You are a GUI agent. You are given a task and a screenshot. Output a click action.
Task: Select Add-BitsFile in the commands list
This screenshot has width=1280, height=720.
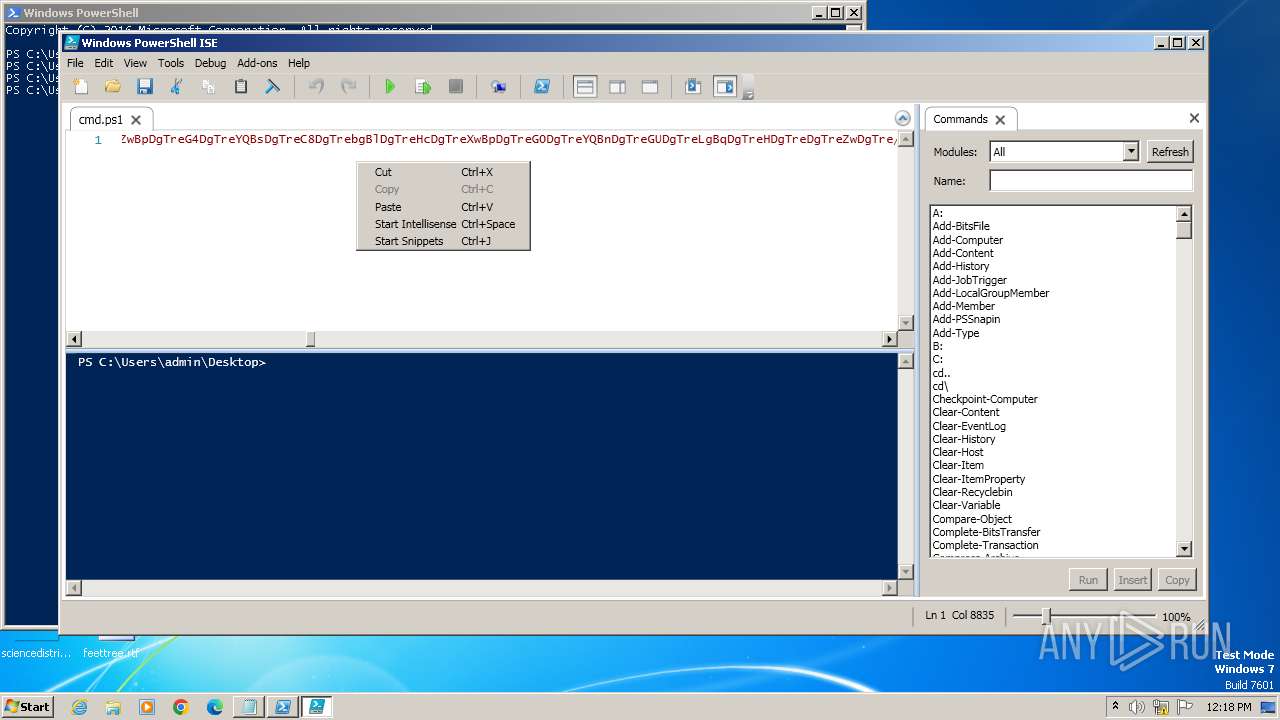pyautogui.click(x=961, y=227)
